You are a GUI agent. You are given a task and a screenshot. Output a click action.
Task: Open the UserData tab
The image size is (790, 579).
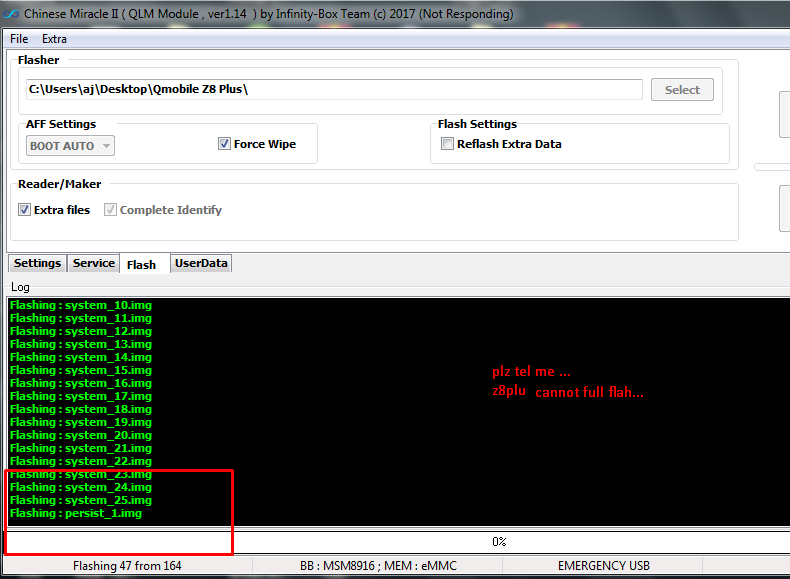(201, 263)
